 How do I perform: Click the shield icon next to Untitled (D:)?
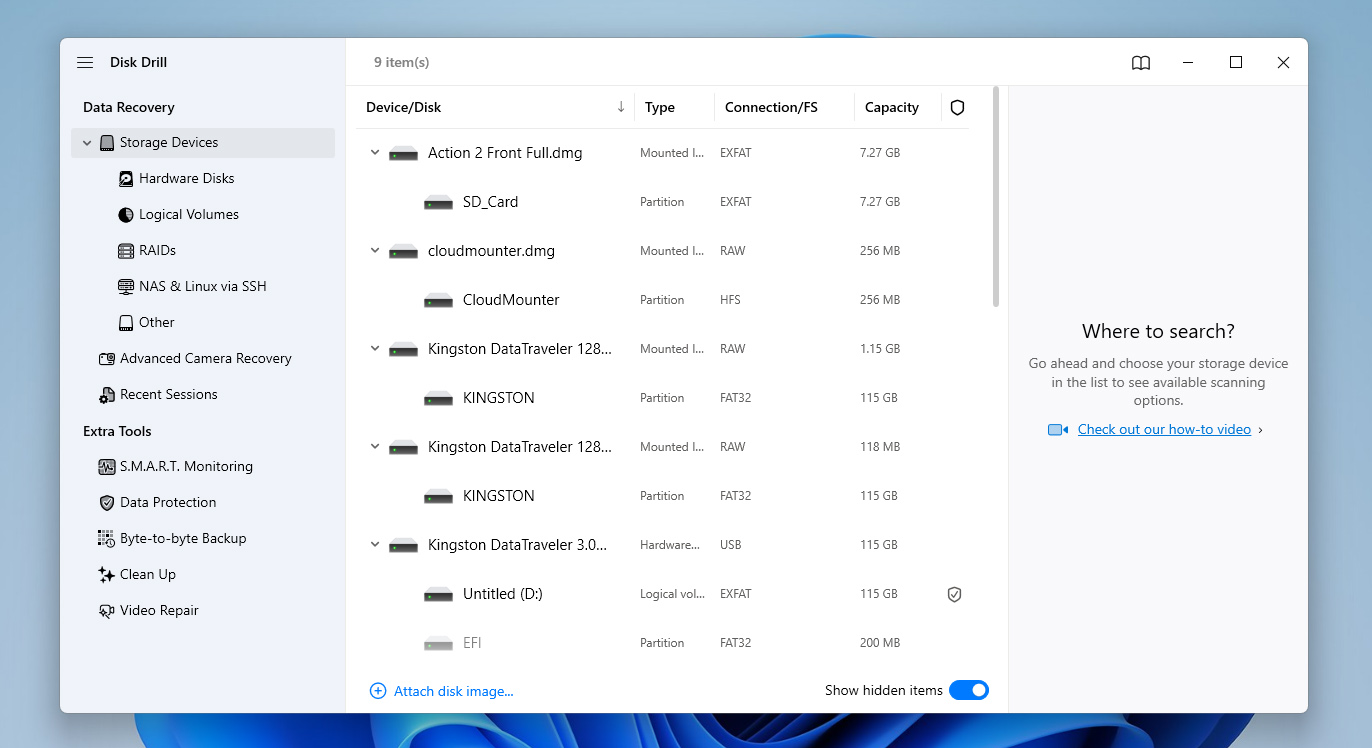(x=954, y=594)
